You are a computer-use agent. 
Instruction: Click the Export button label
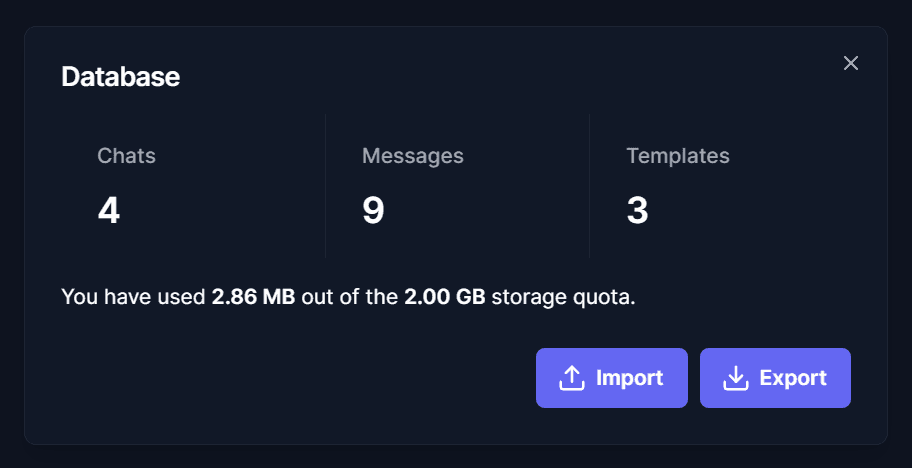pyautogui.click(x=793, y=378)
